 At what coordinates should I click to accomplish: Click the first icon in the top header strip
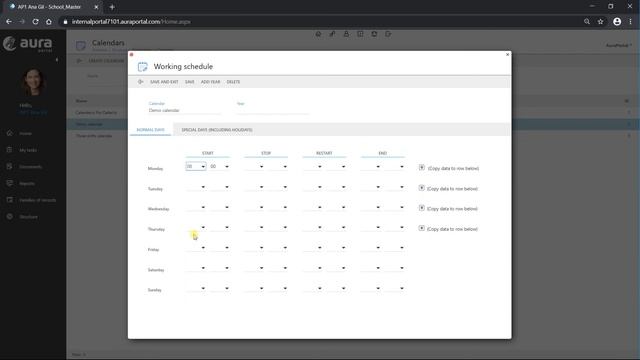[x=318, y=34]
